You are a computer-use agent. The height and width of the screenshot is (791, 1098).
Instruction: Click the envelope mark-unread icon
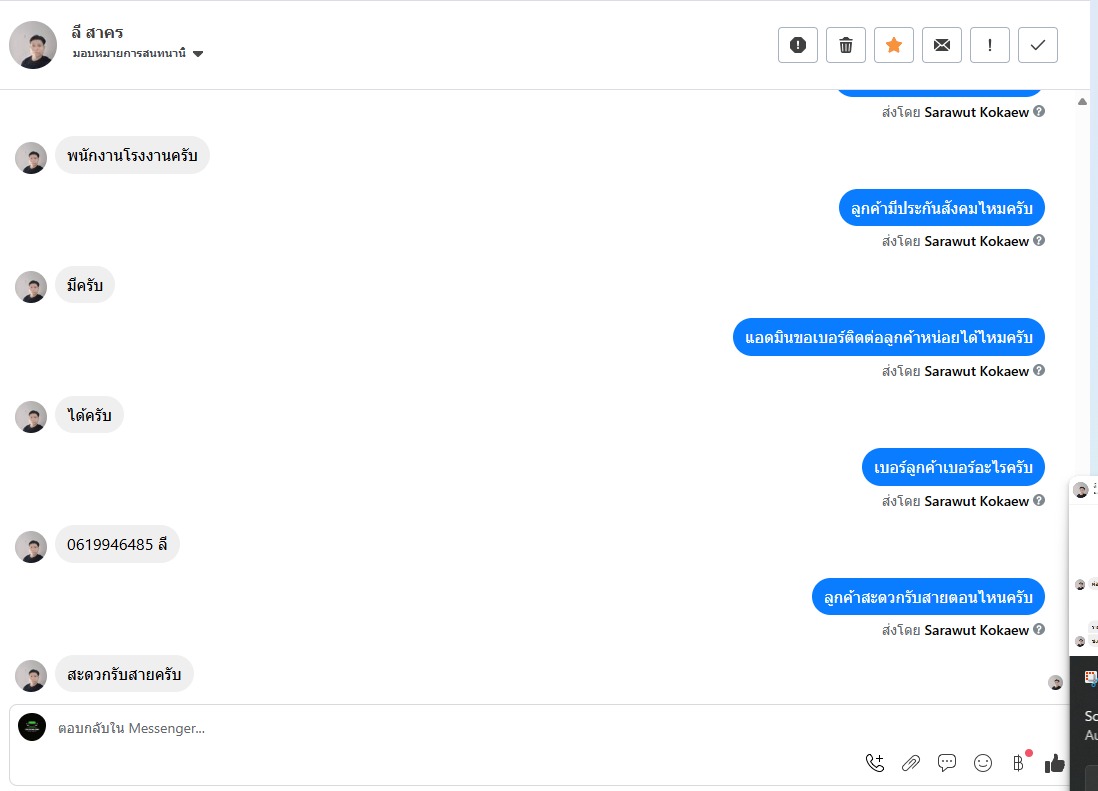point(941,45)
